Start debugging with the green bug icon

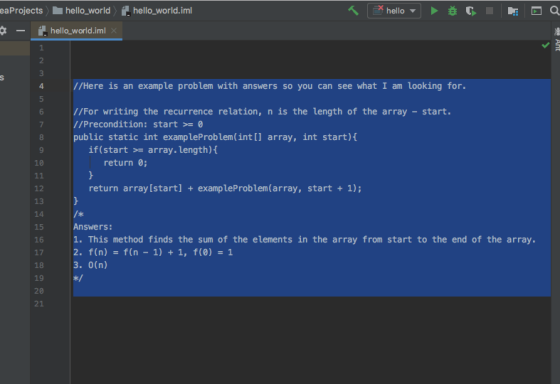pyautogui.click(x=452, y=11)
